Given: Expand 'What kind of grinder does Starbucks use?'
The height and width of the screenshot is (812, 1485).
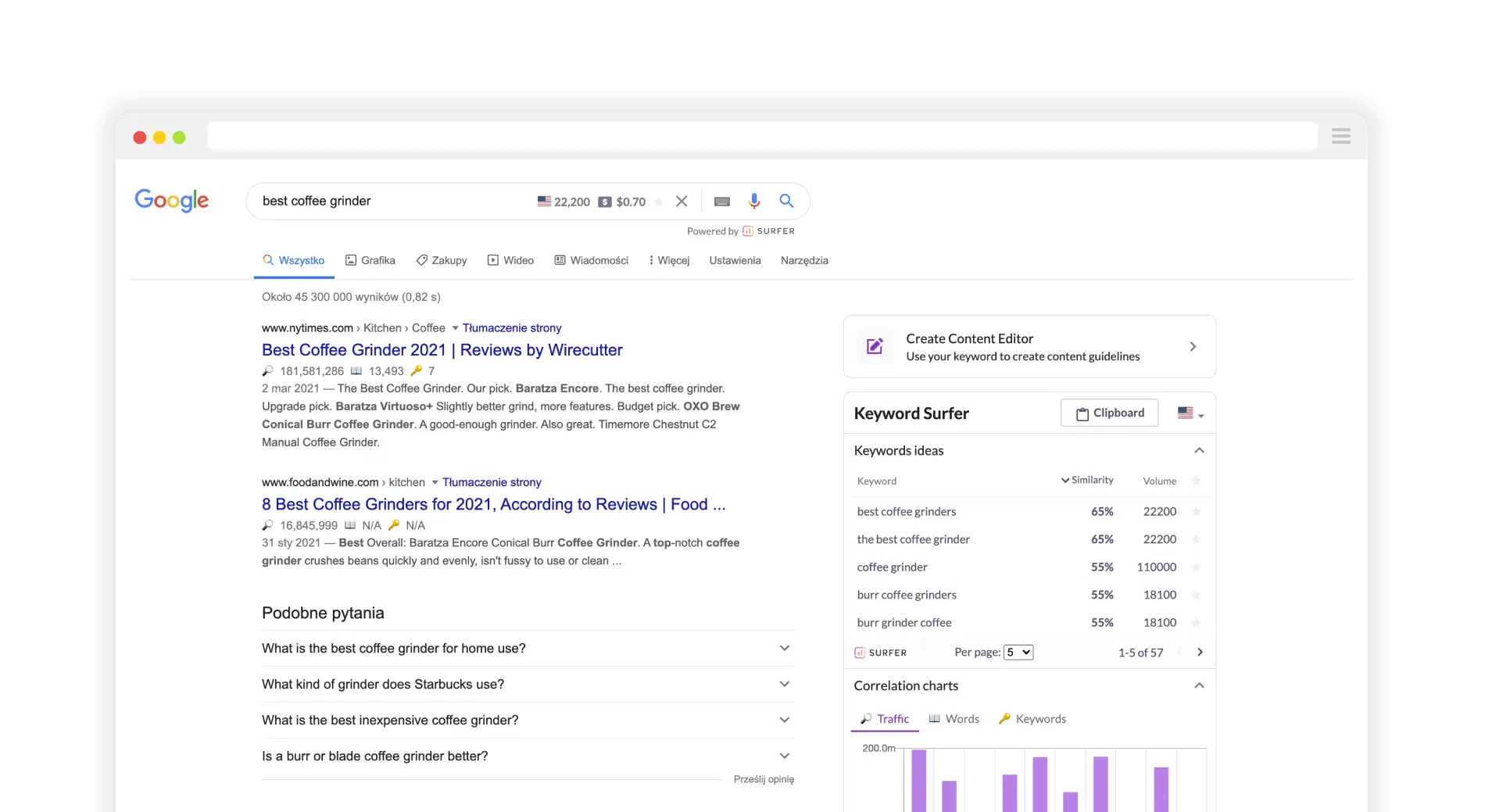Looking at the screenshot, I should [785, 684].
